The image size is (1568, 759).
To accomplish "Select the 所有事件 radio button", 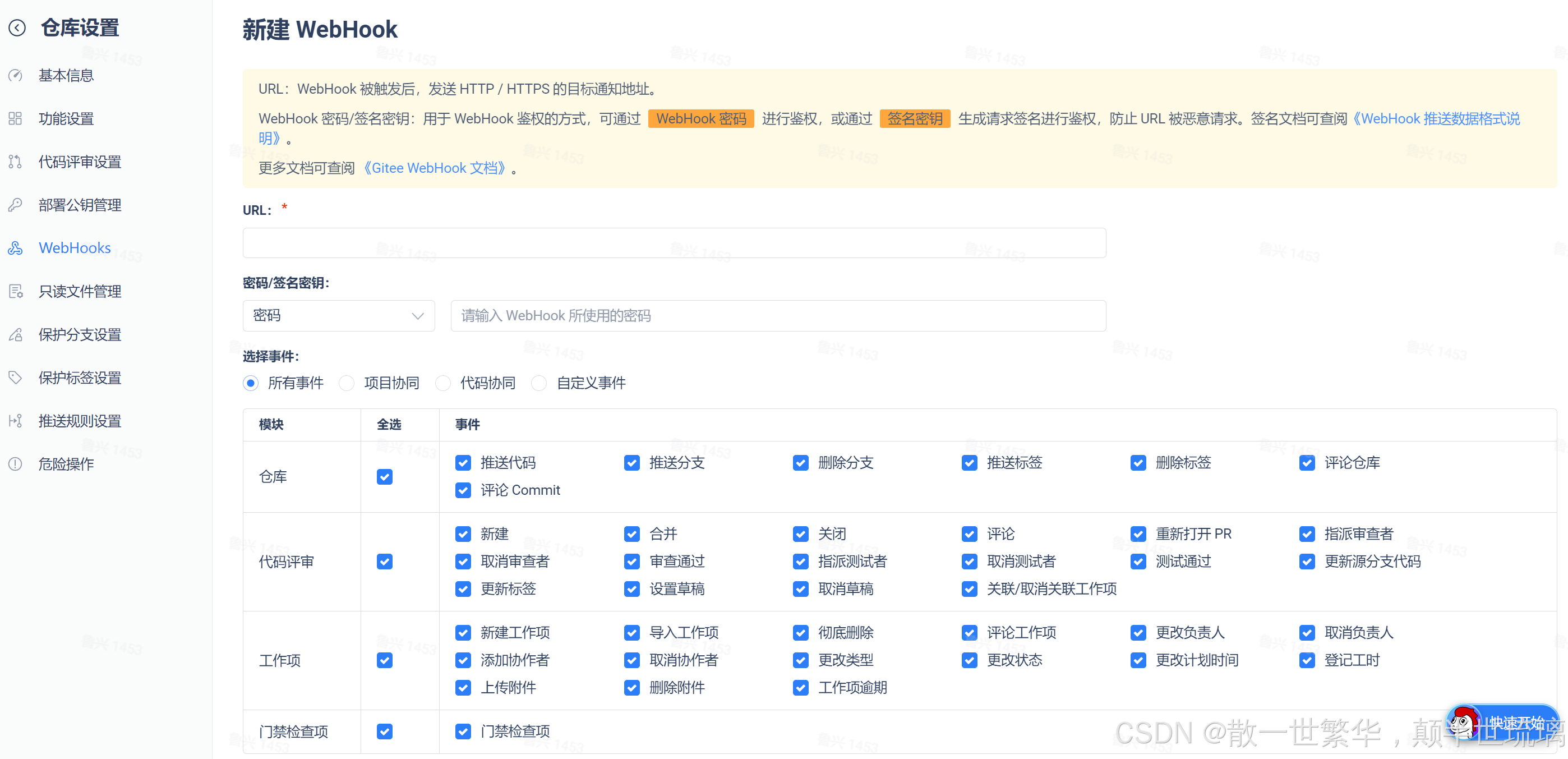I will 250,384.
